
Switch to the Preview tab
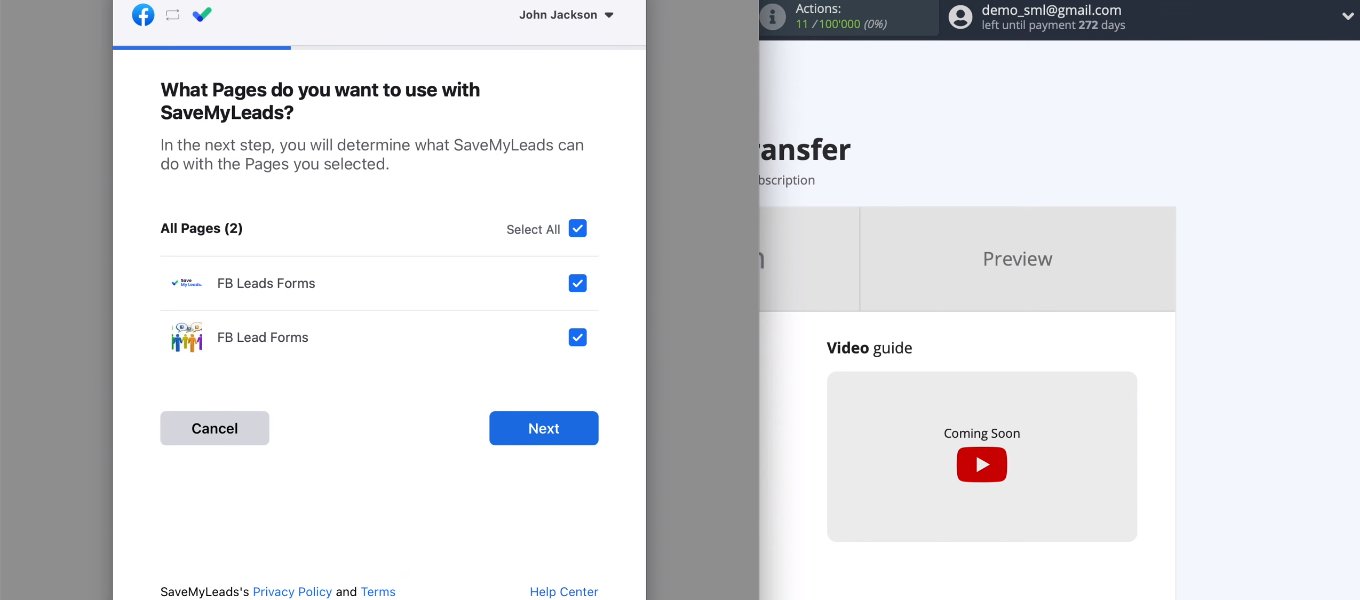(x=1017, y=259)
